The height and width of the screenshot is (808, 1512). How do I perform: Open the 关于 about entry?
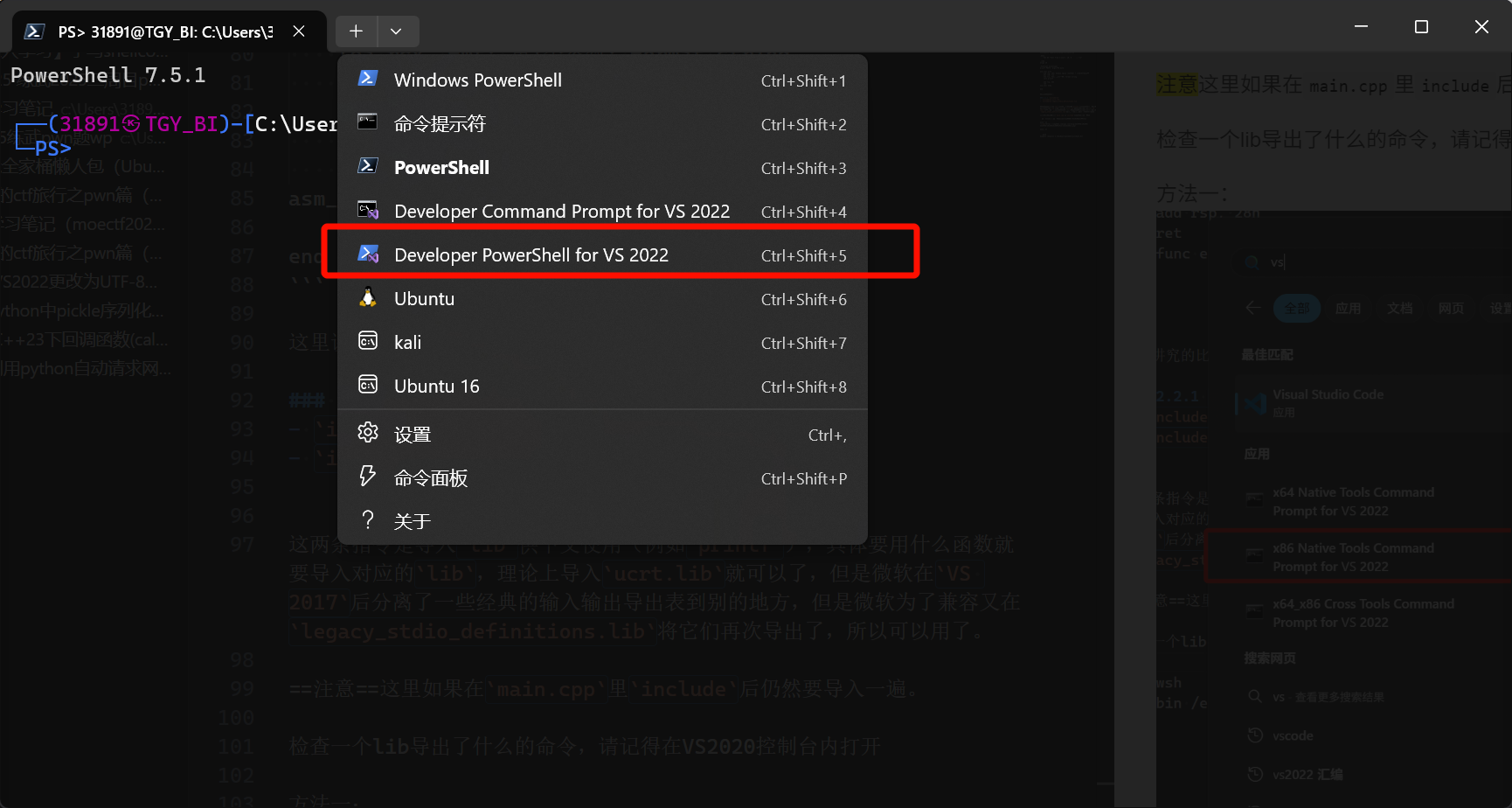[602, 522]
